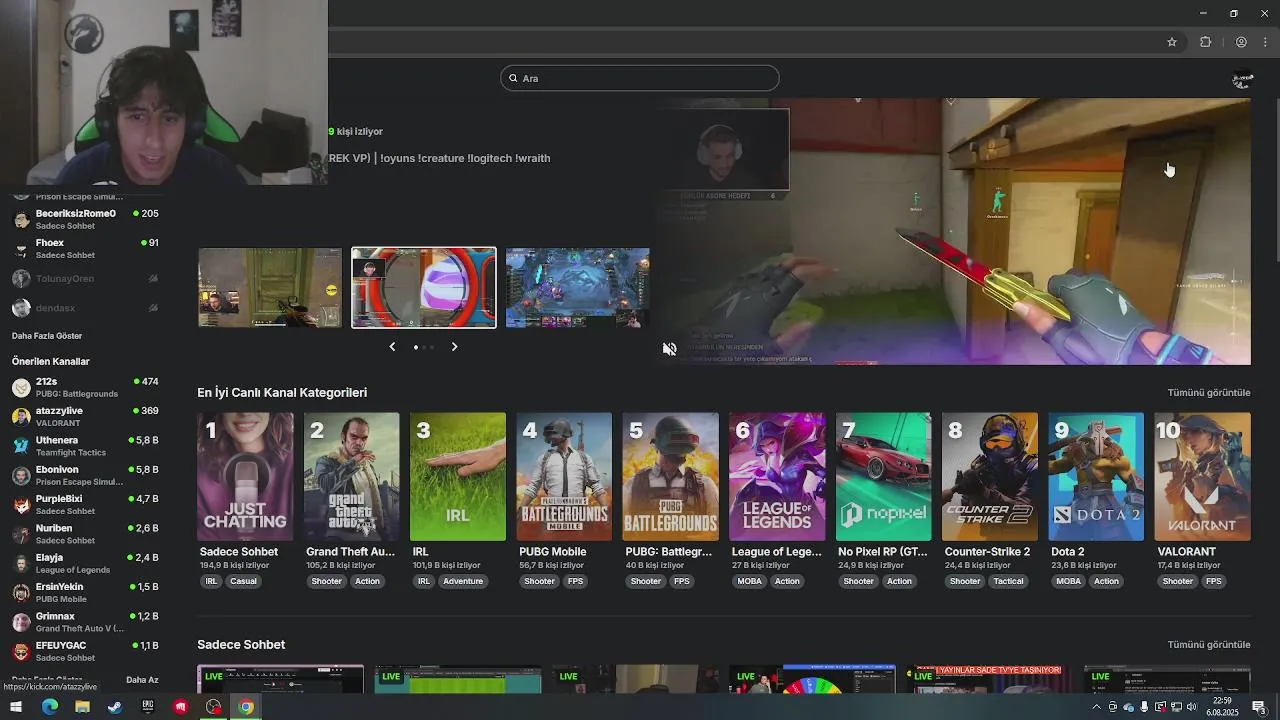Open Nuriben channel avatar
This screenshot has height=720, width=1280.
tap(21, 534)
